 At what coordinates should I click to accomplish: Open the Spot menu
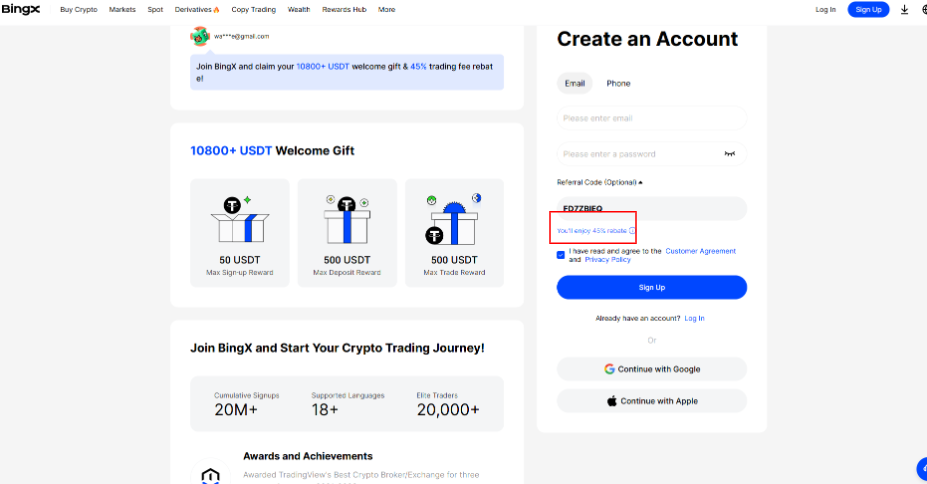click(155, 9)
